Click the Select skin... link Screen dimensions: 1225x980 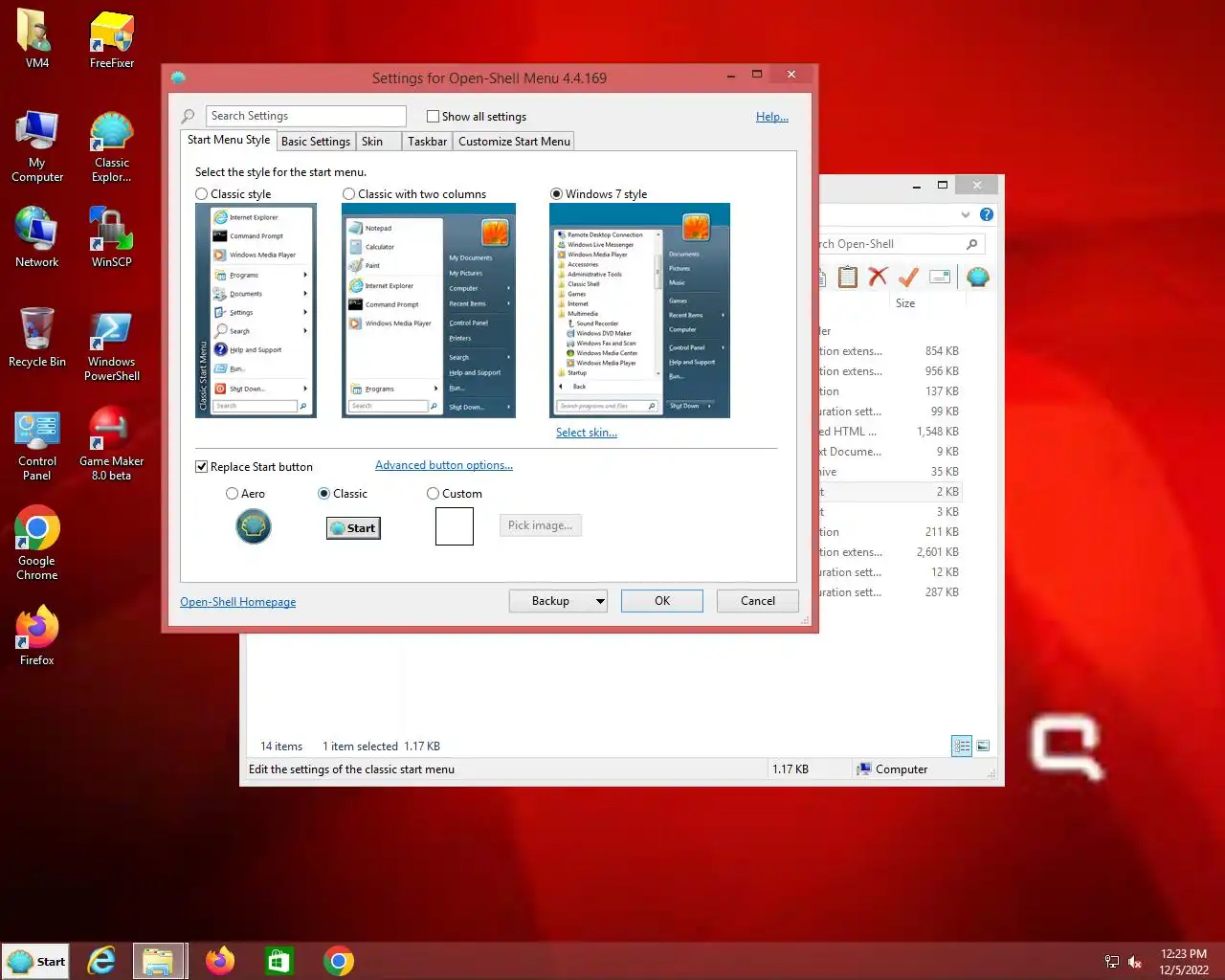[587, 433]
